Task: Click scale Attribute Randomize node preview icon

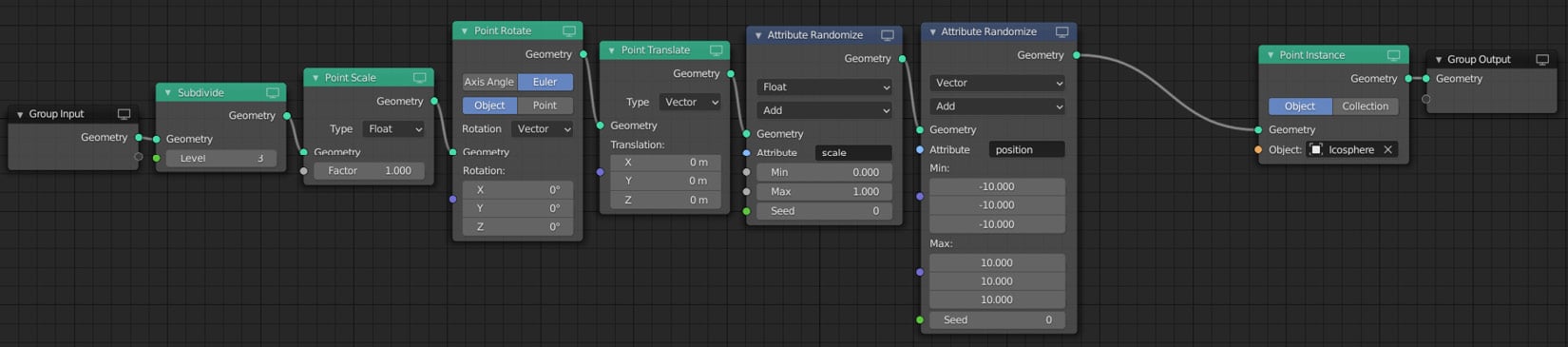Action: pos(887,35)
